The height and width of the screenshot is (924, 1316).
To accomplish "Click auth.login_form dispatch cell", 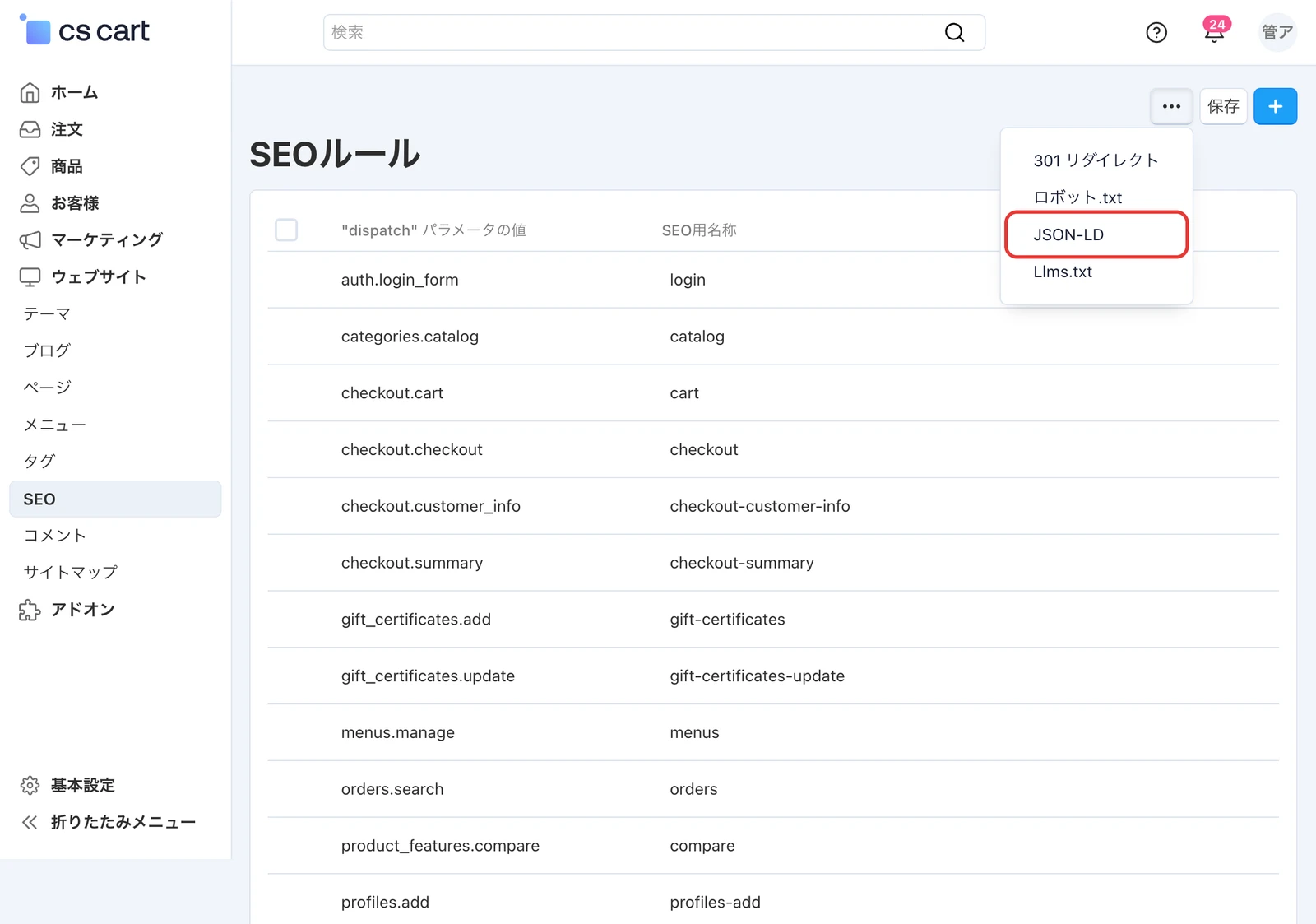I will [x=400, y=280].
